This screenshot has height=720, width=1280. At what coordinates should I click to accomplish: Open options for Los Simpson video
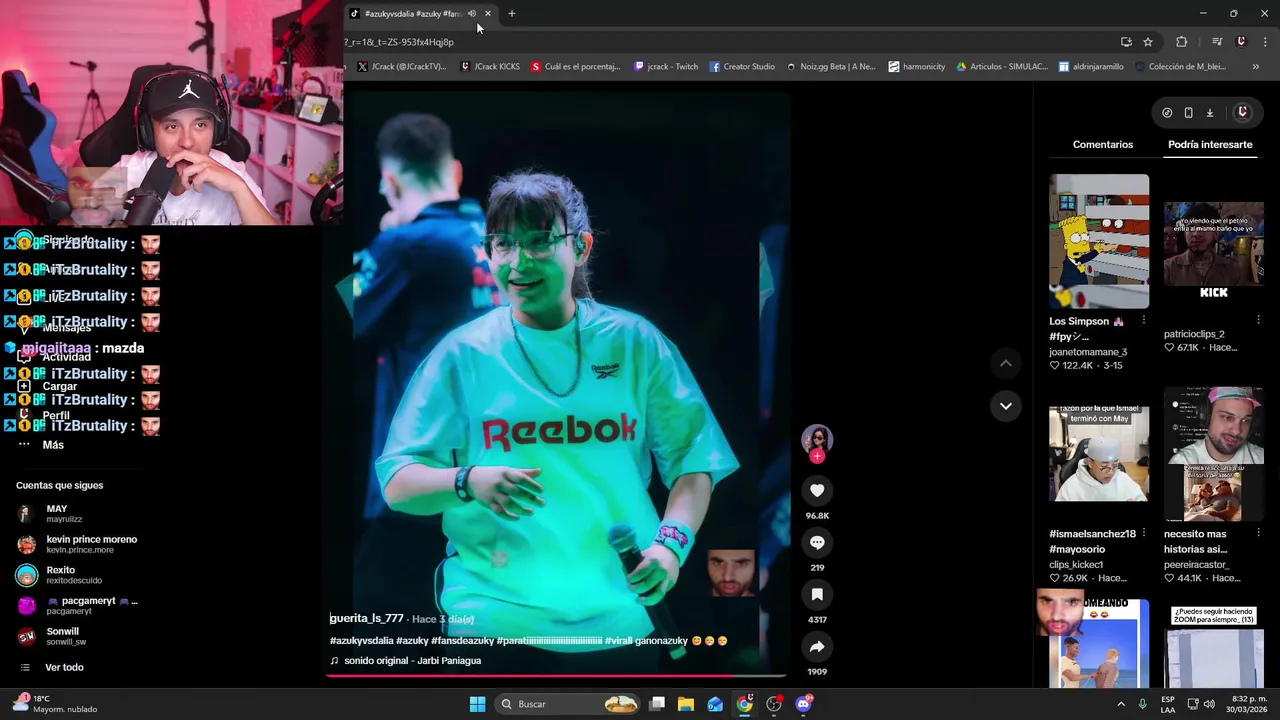(x=1144, y=322)
